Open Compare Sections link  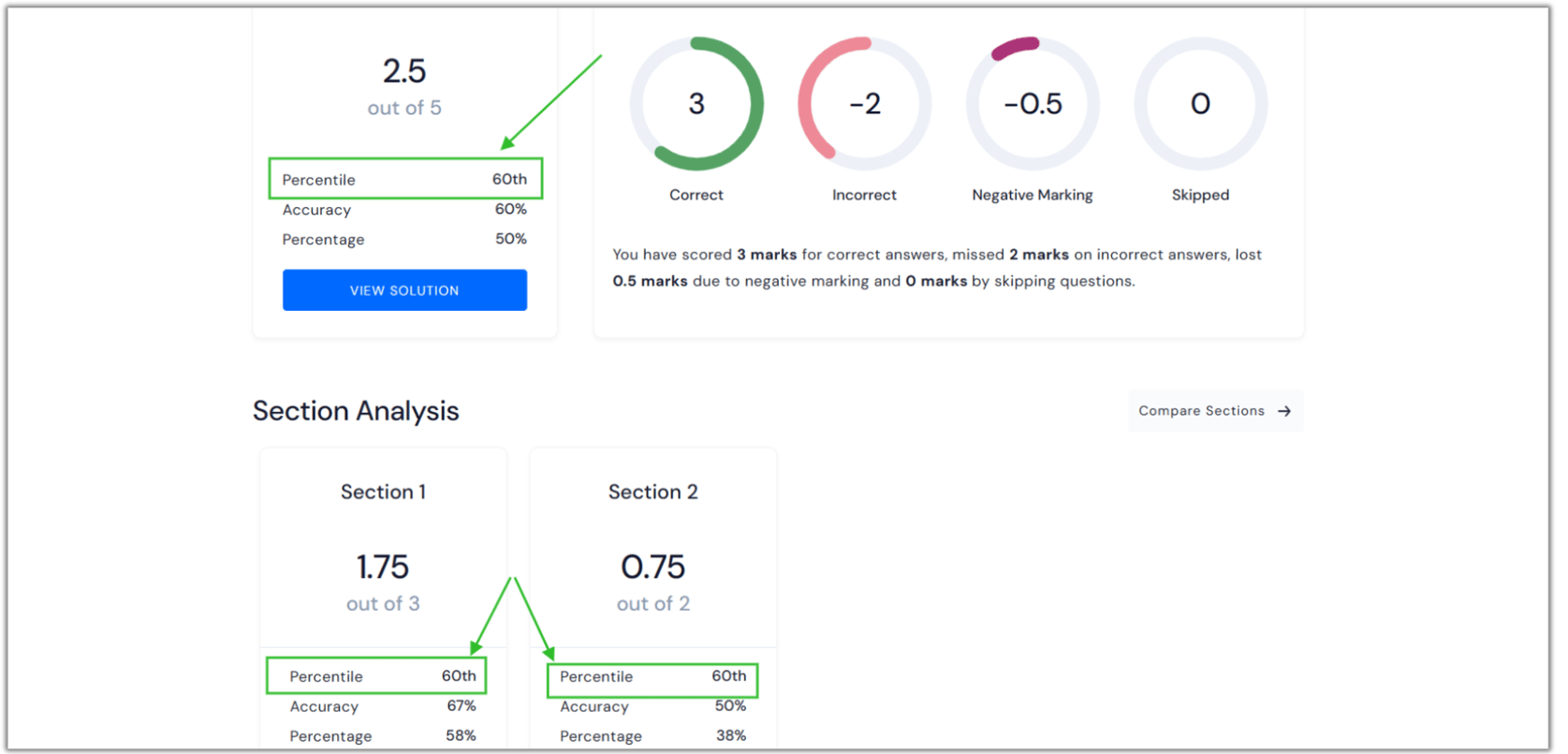[x=1215, y=411]
